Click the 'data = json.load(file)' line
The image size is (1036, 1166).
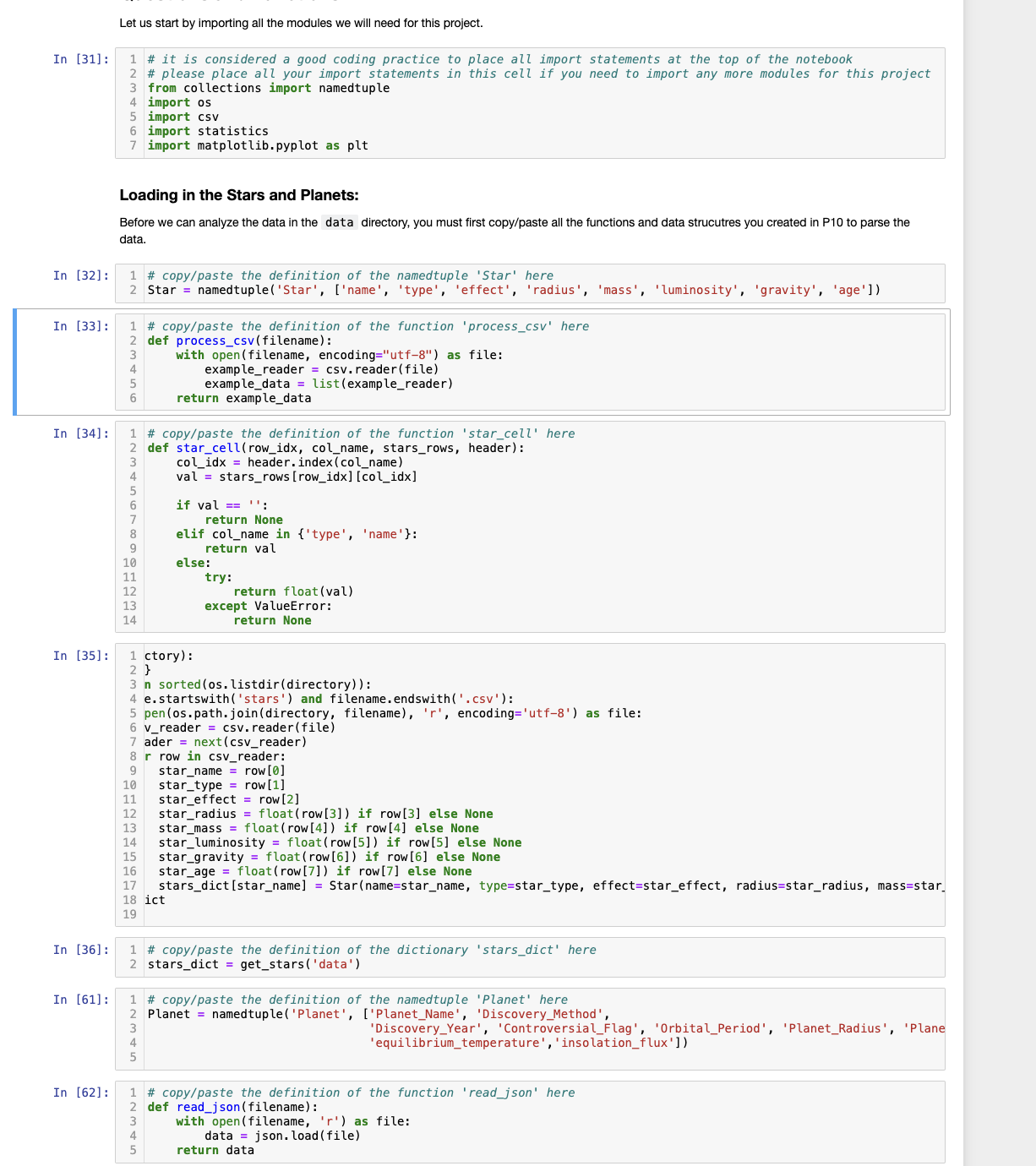click(x=282, y=1136)
